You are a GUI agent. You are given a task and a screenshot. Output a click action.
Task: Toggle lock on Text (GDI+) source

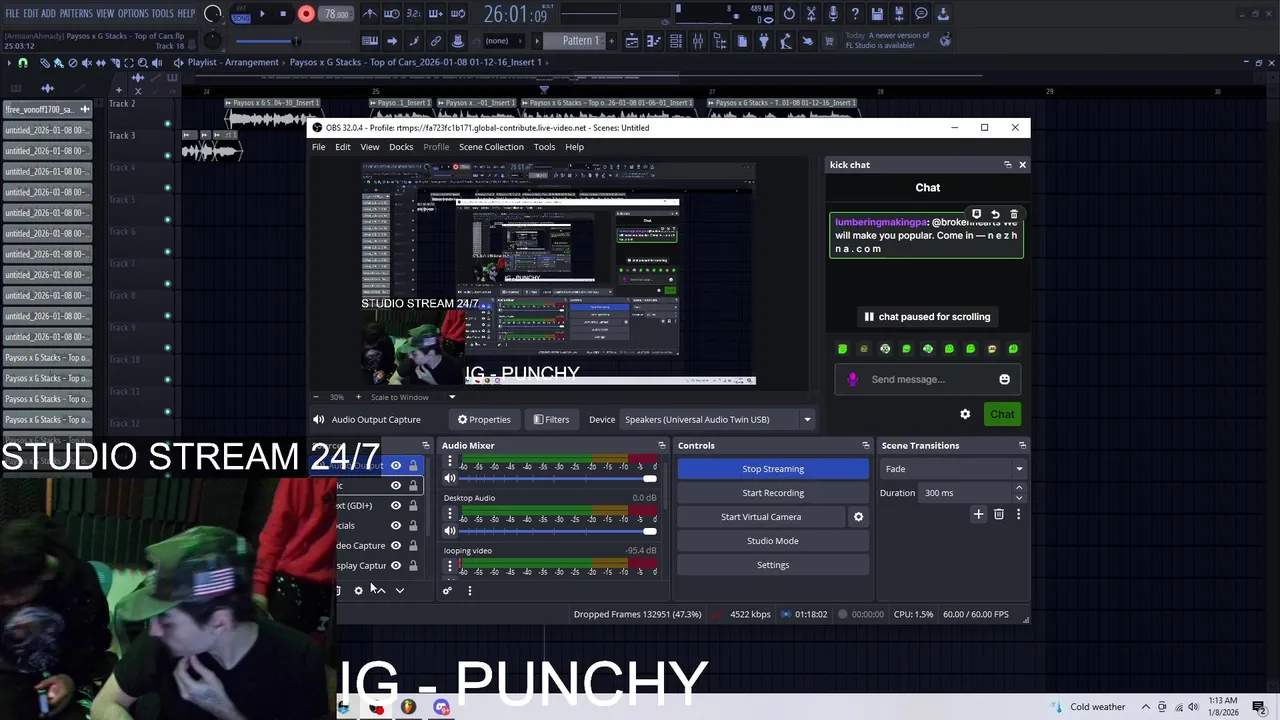[x=413, y=506]
